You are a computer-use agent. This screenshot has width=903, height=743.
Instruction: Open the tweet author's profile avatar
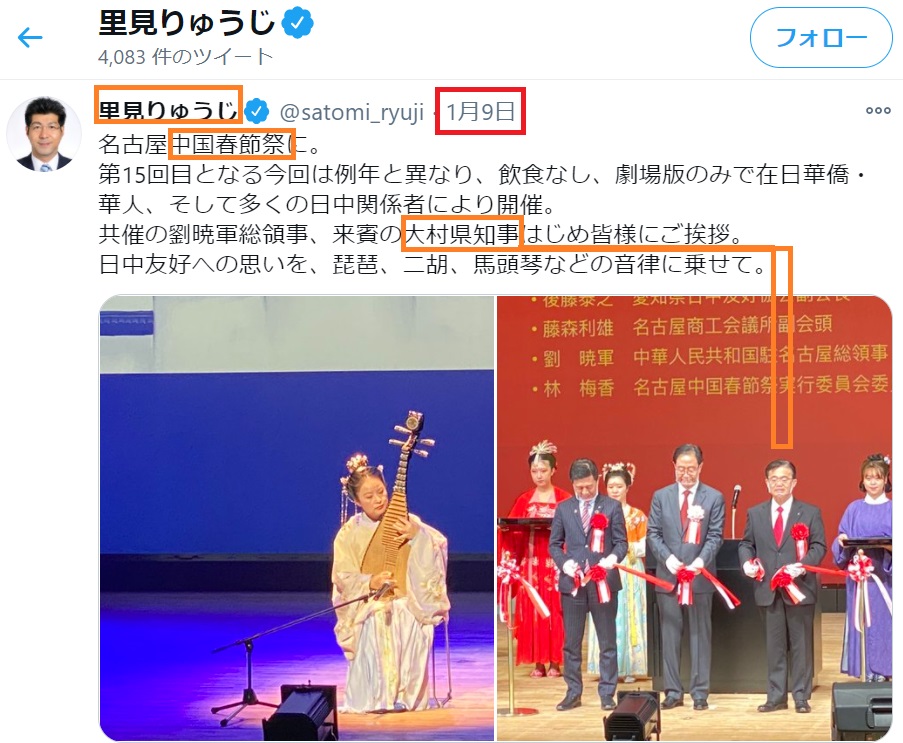(x=44, y=134)
